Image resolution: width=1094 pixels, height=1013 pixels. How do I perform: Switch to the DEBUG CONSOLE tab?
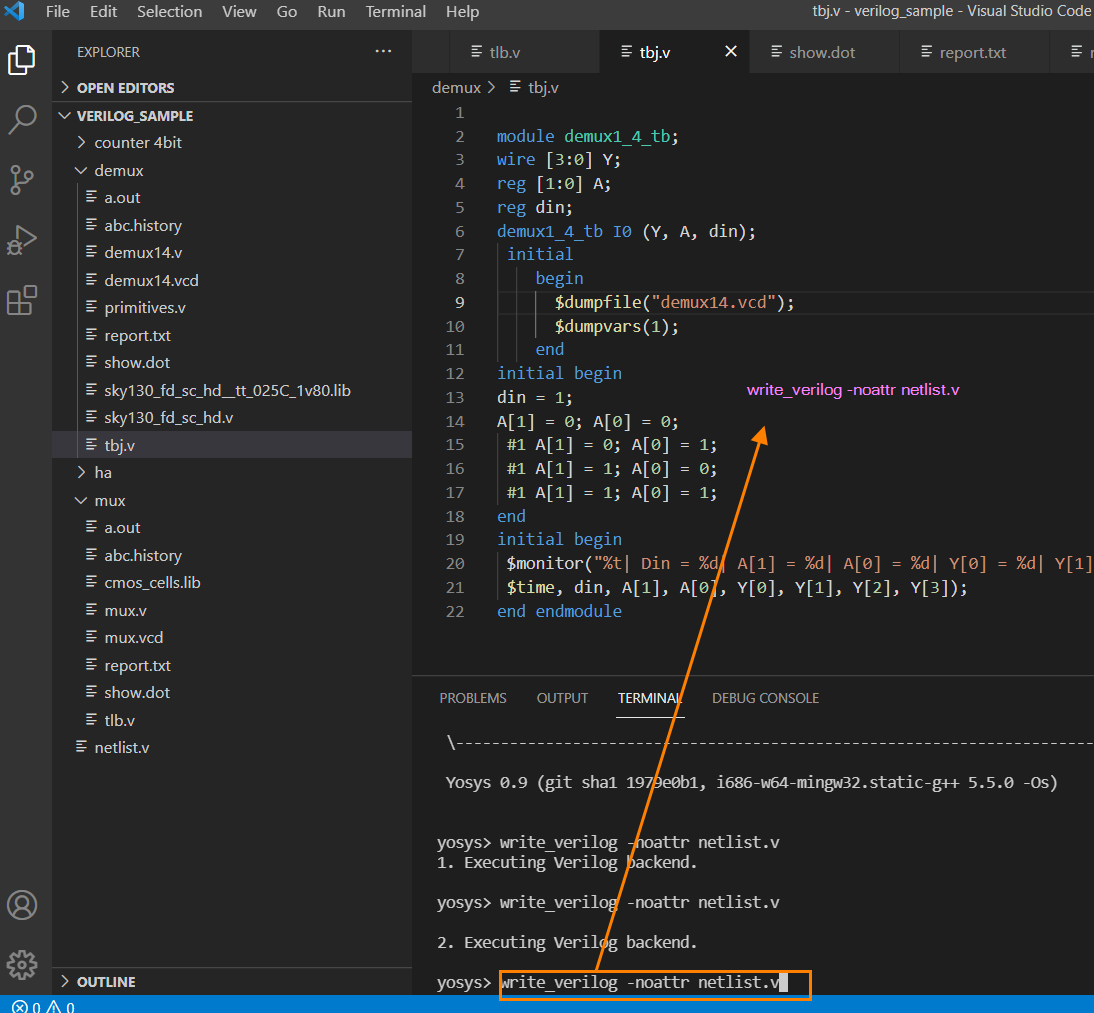pos(765,698)
